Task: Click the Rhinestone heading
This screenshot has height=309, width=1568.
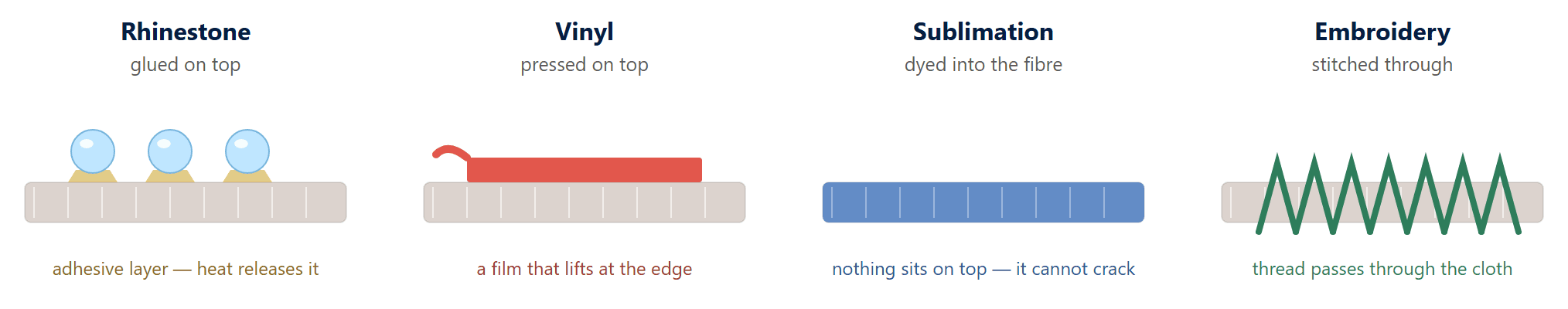Action: pos(186,32)
